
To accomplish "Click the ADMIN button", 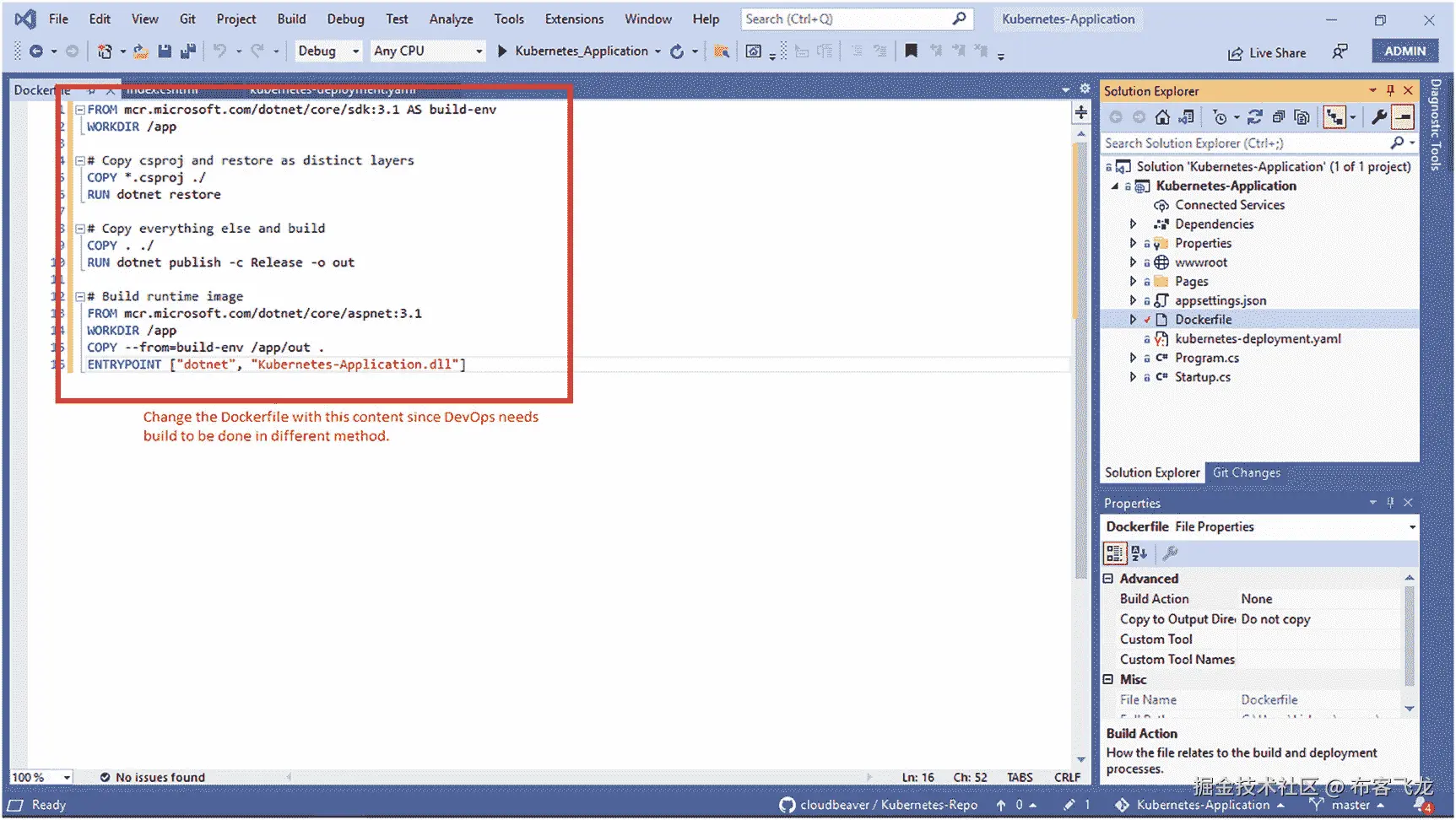I will click(x=1404, y=51).
